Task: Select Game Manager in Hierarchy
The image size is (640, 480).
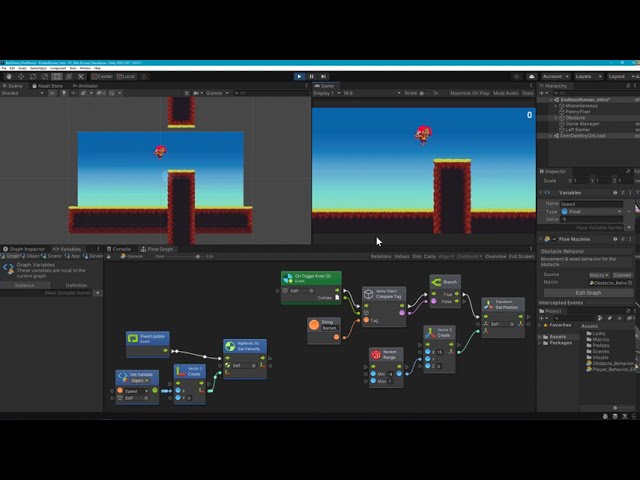Action: tap(582, 124)
